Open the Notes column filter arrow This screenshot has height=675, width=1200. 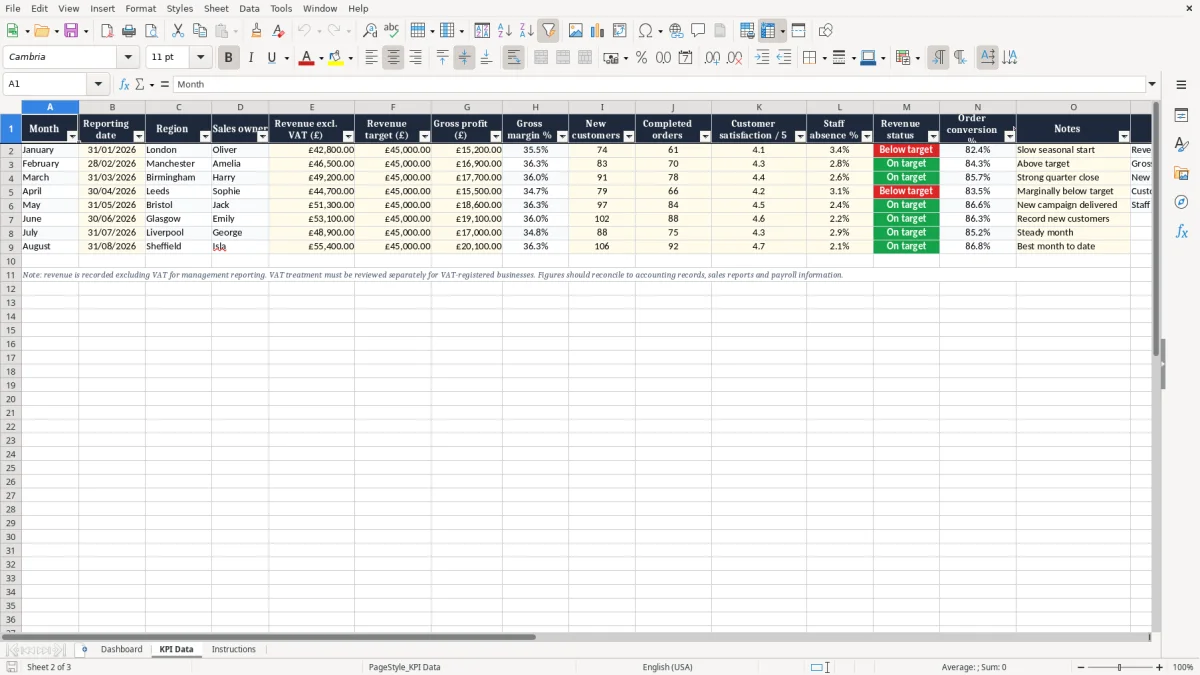pyautogui.click(x=1124, y=136)
